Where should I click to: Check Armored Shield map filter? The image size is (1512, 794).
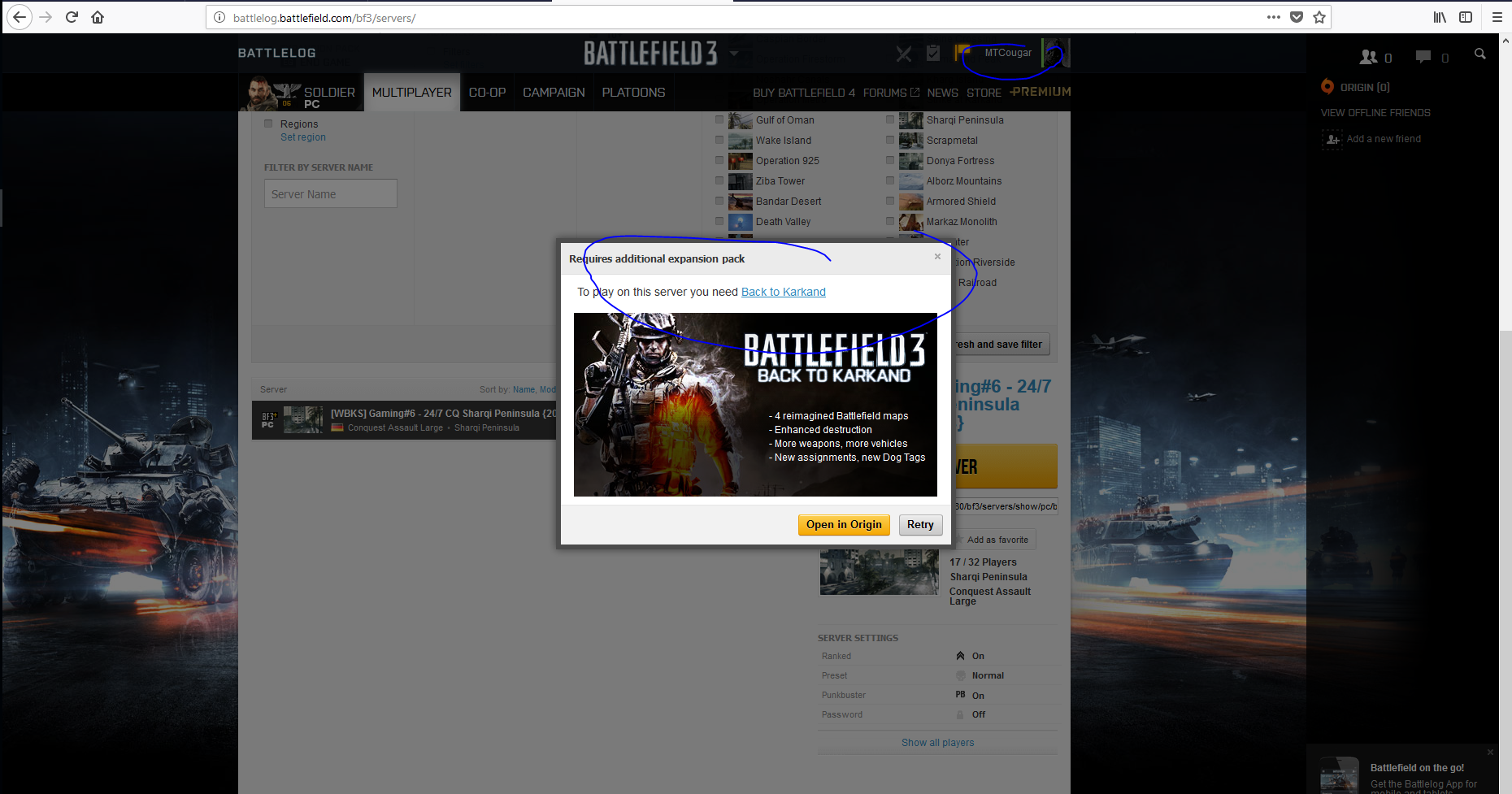[x=890, y=201]
